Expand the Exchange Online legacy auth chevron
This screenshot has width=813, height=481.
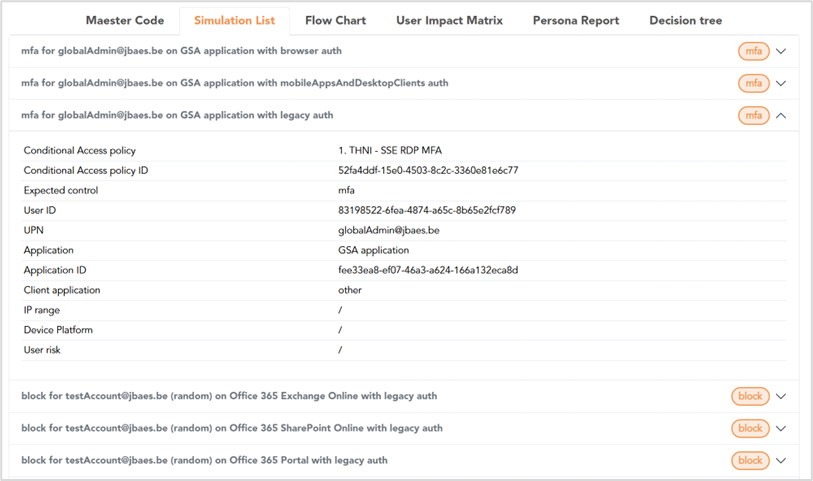tap(781, 397)
